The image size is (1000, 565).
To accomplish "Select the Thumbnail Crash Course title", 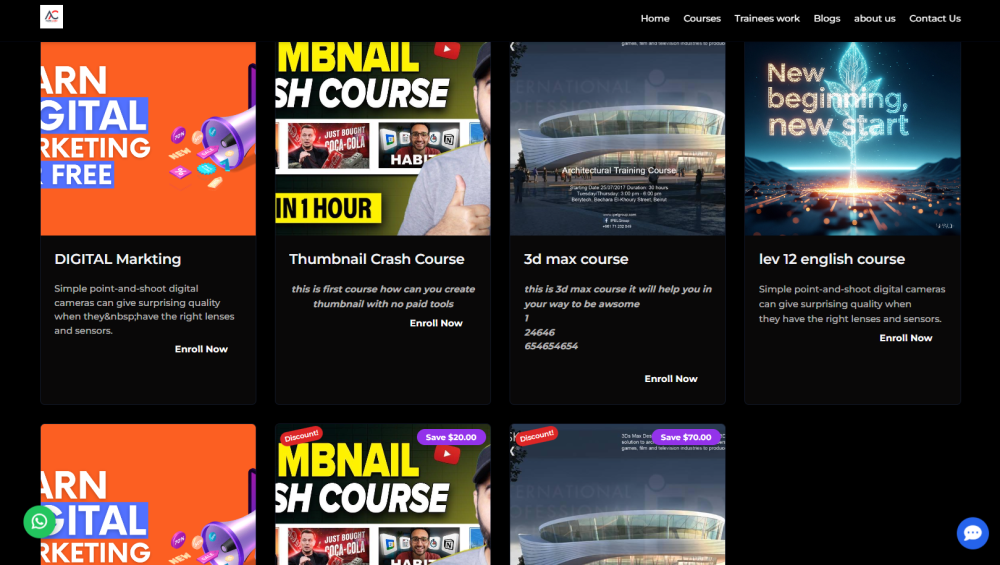I will [x=377, y=259].
